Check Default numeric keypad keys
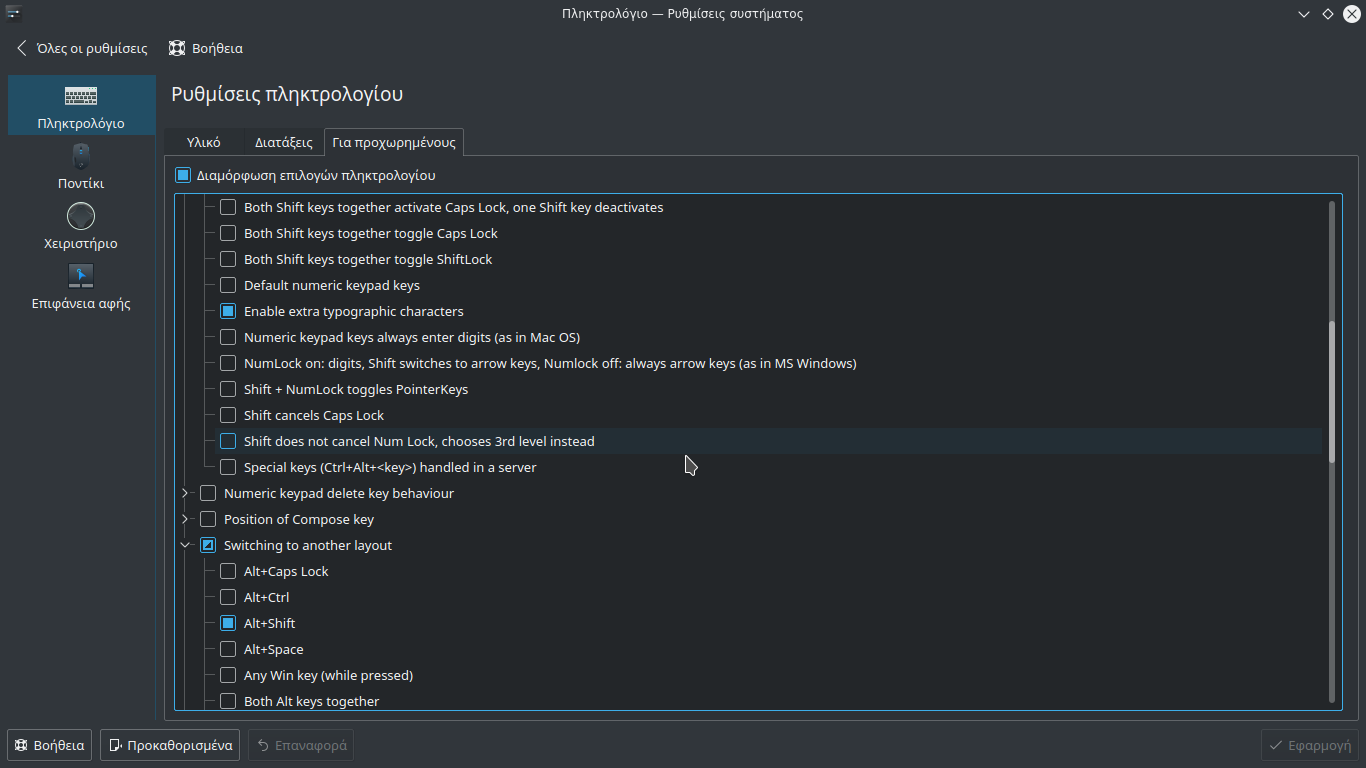Viewport: 1366px width, 768px height. [x=228, y=285]
